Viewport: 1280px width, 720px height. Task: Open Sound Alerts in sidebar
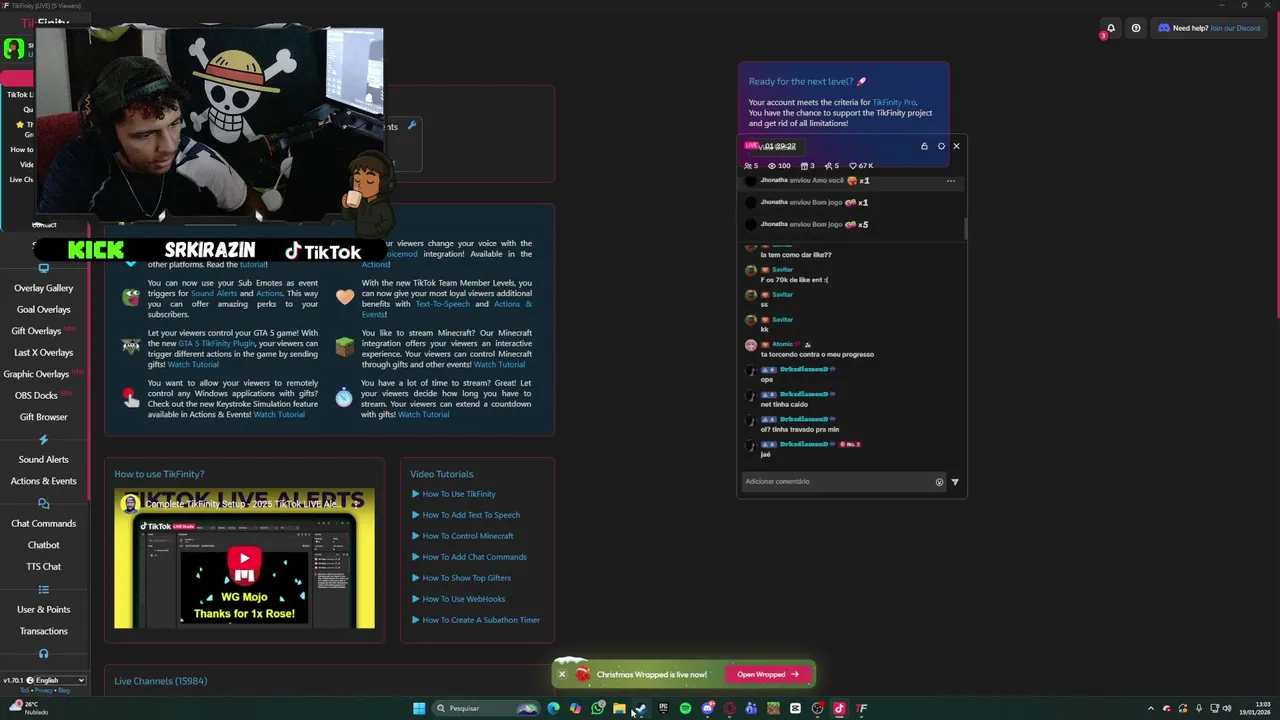[44, 460]
